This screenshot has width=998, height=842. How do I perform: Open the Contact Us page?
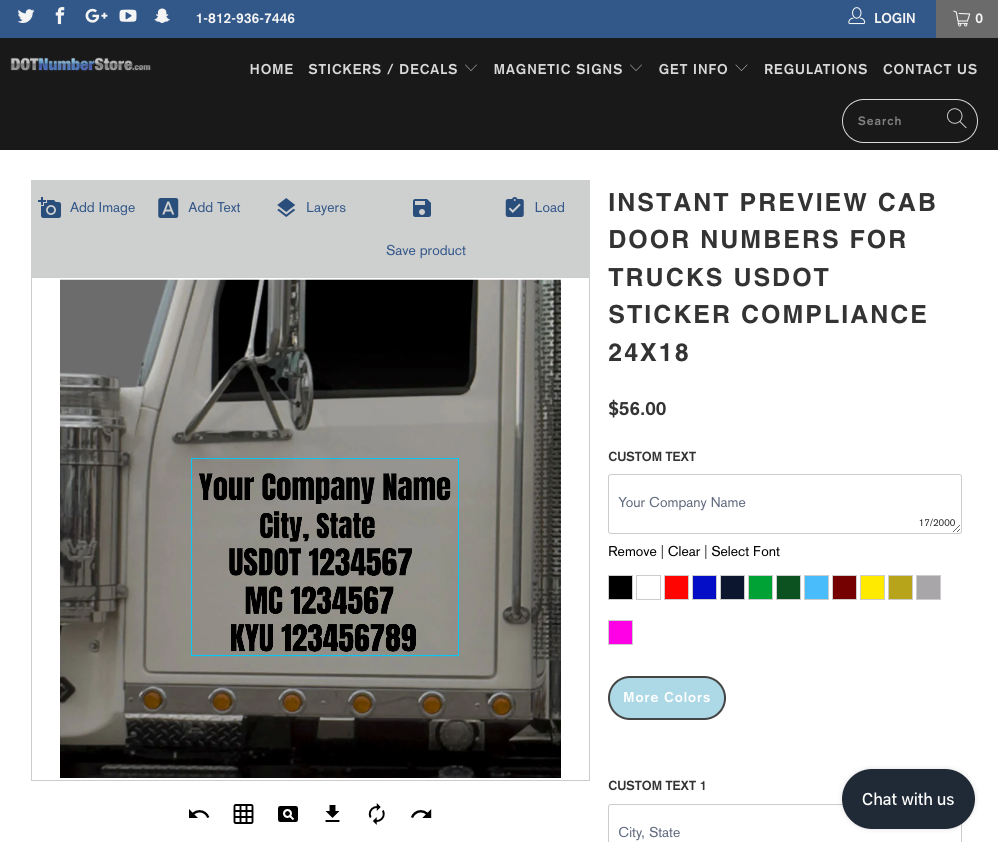coord(929,69)
